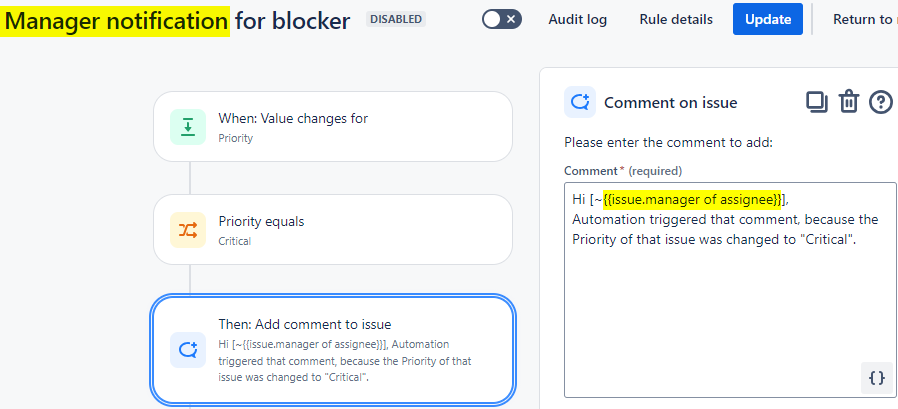Duplicate the Comment on issue component
898x409 pixels.
point(817,102)
